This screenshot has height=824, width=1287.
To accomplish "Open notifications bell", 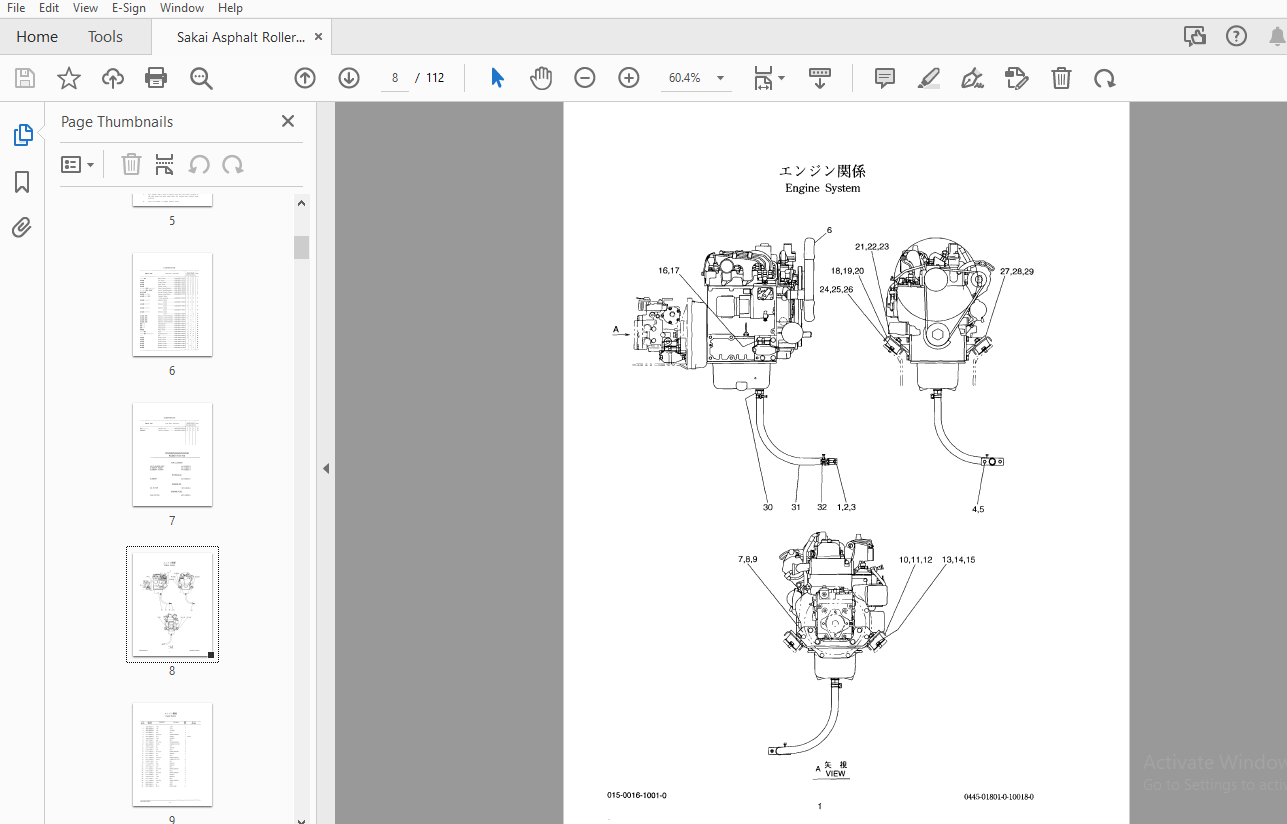I will tap(1277, 37).
